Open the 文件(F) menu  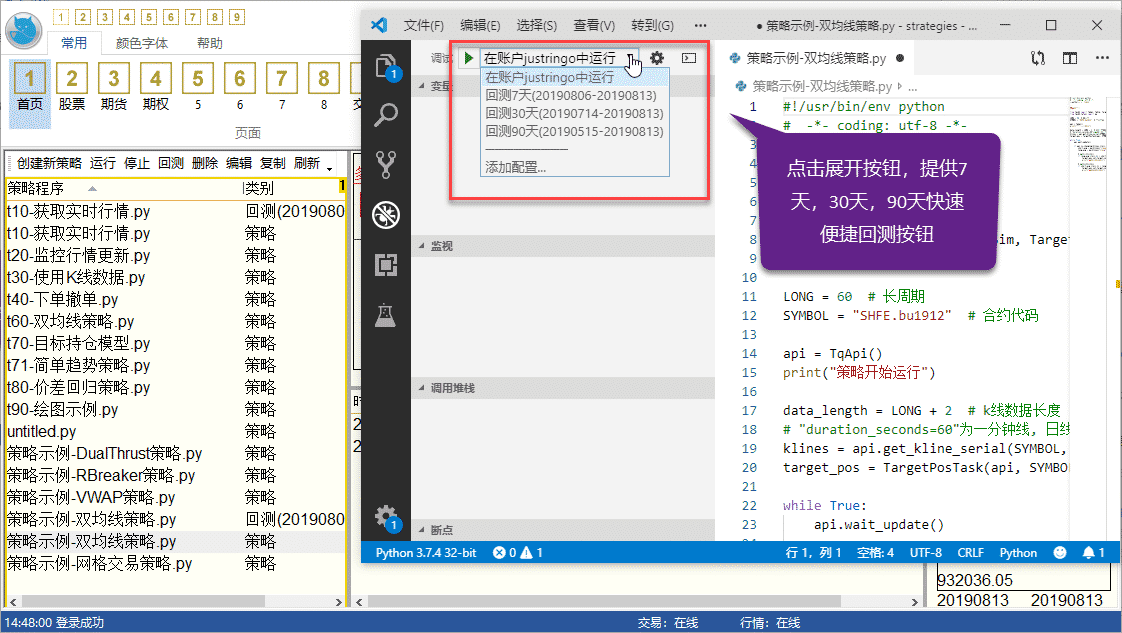tap(424, 25)
